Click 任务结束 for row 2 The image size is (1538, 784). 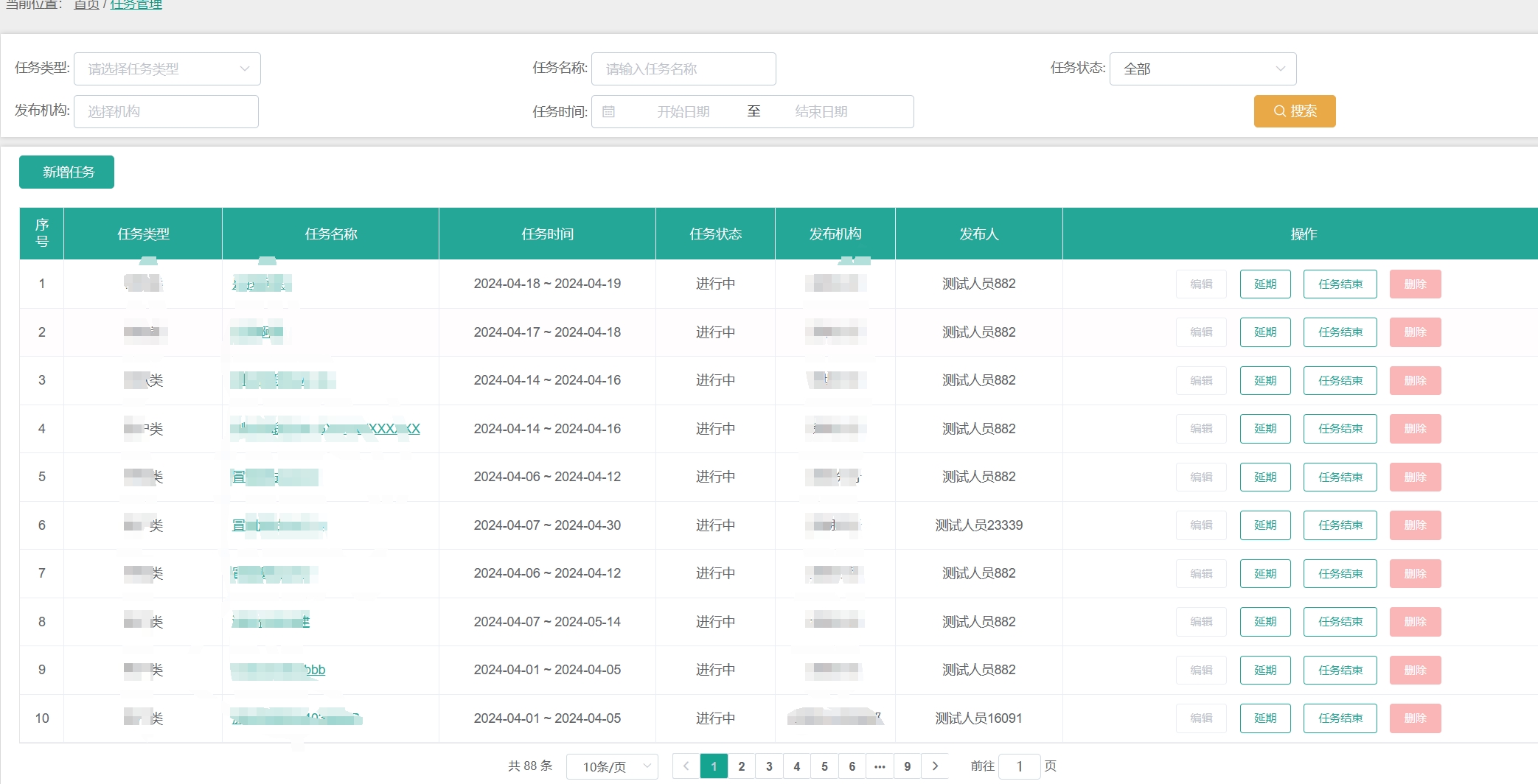click(x=1340, y=332)
